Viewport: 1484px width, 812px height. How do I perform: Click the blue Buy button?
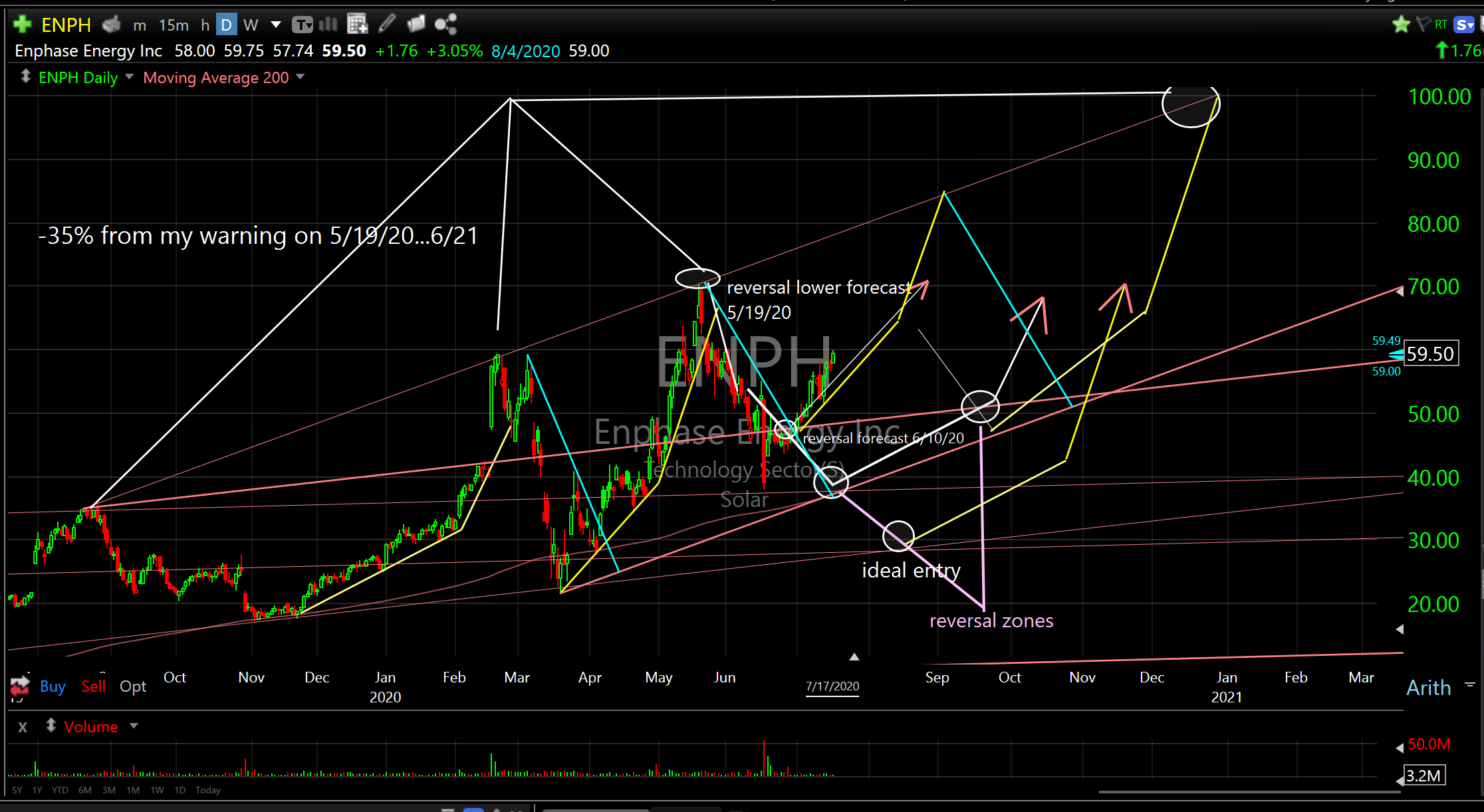[53, 686]
